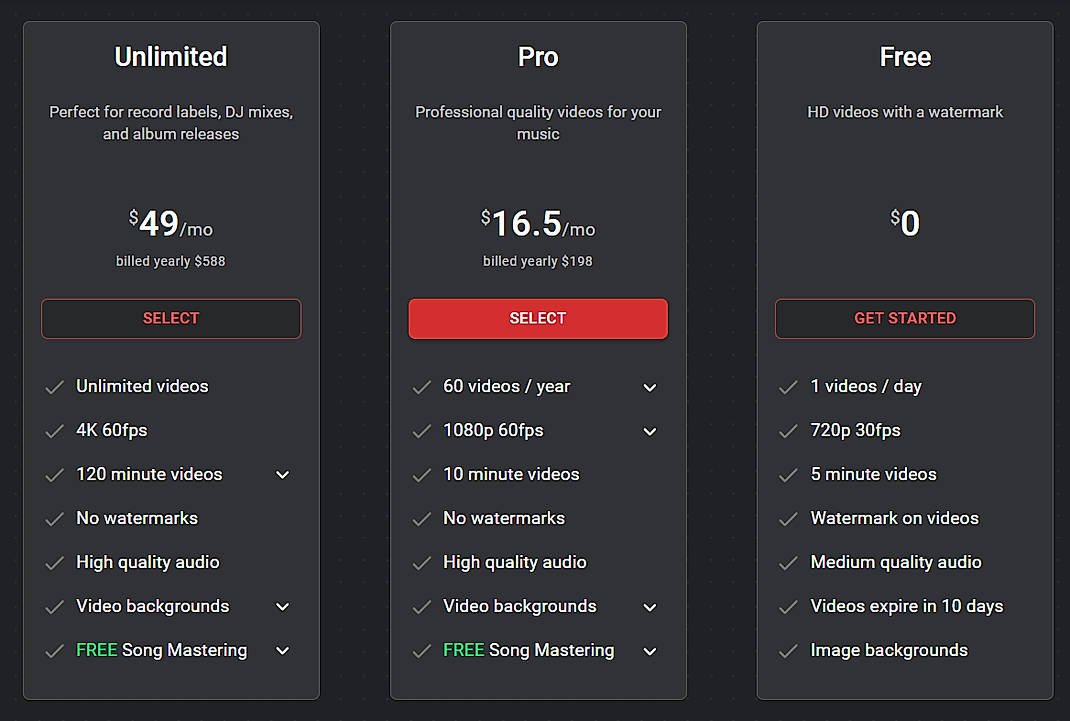Viewport: 1070px width, 721px height.
Task: Click '10 minute videos' feature text
Action: pos(511,474)
